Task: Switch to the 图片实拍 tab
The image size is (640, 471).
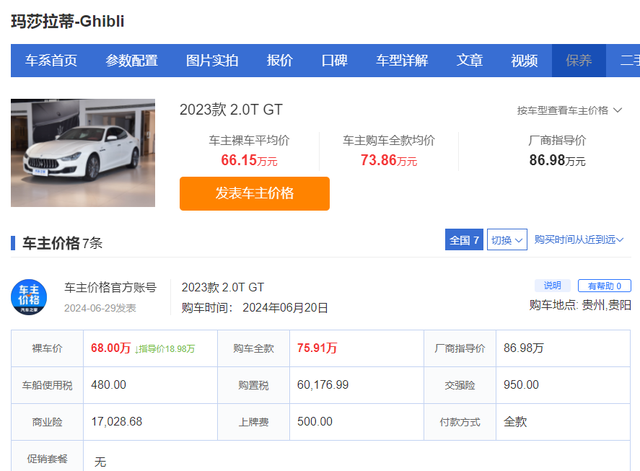Action: tap(212, 60)
